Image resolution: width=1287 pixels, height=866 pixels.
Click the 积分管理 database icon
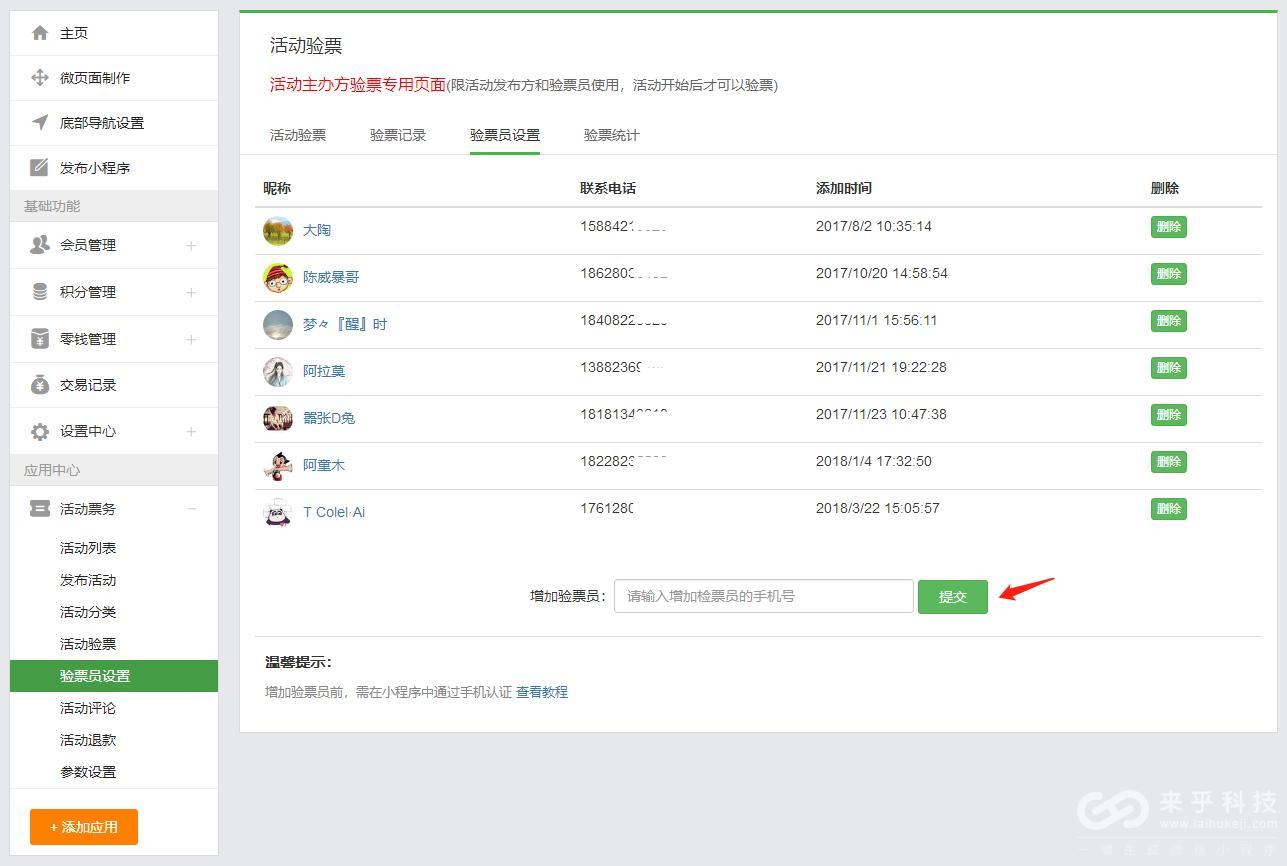[x=40, y=292]
